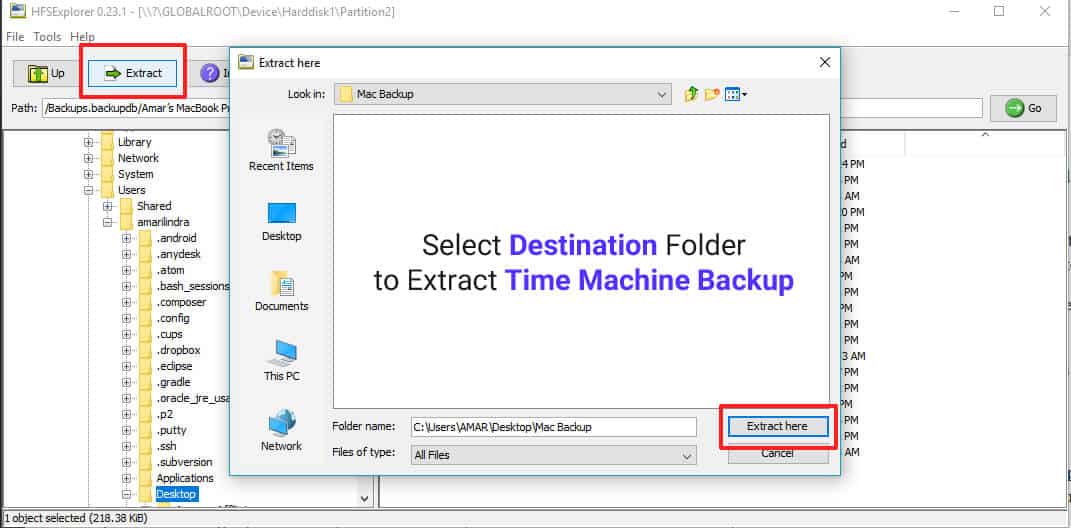Maximize the HFSExplorer window
Screen dimensions: 1071x528
tap(999, 11)
